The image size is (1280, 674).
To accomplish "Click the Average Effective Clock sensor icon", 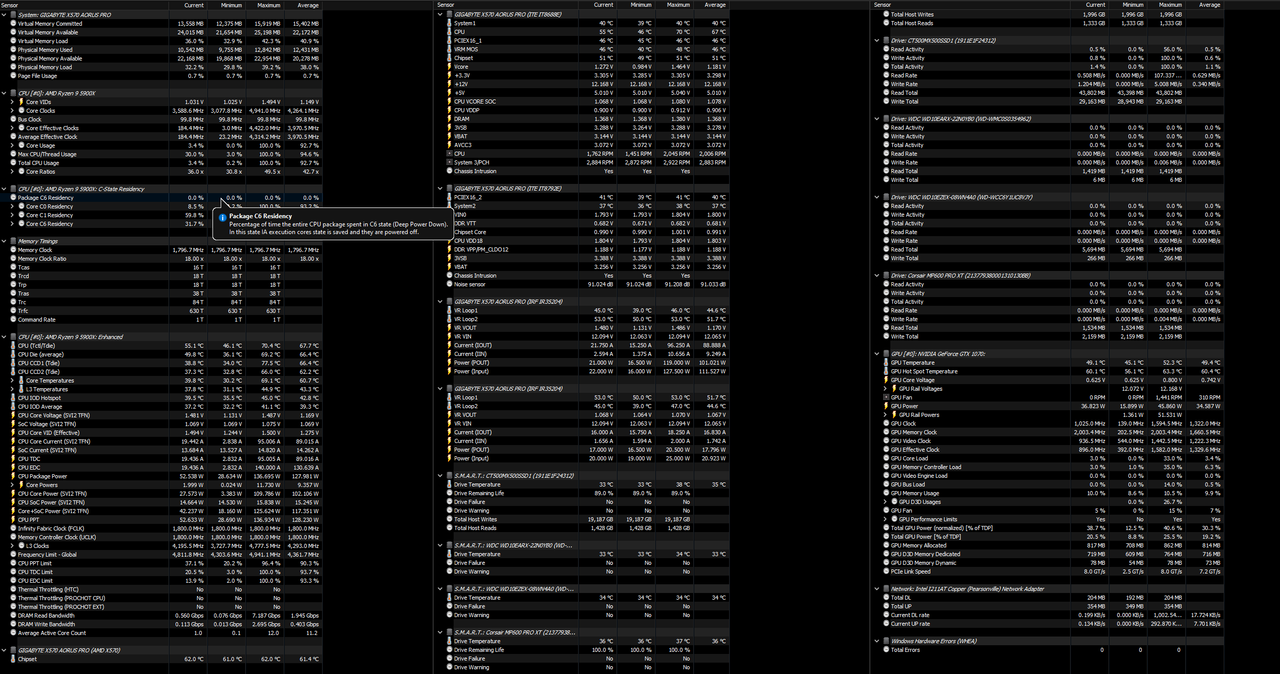I will tap(13, 137).
